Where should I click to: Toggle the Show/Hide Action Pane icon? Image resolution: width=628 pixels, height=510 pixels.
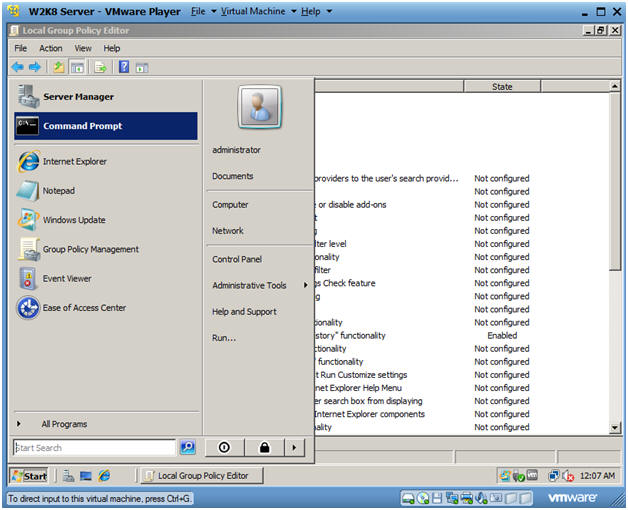(x=142, y=68)
